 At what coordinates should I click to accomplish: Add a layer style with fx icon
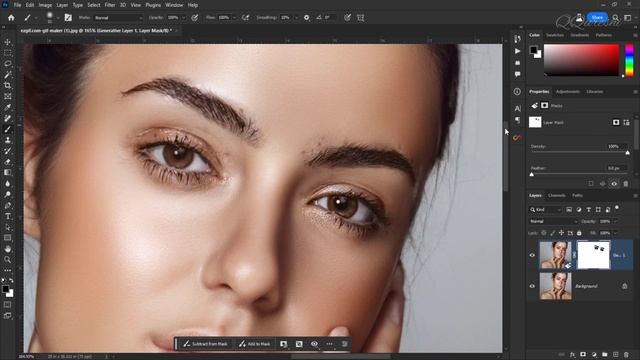point(572,355)
